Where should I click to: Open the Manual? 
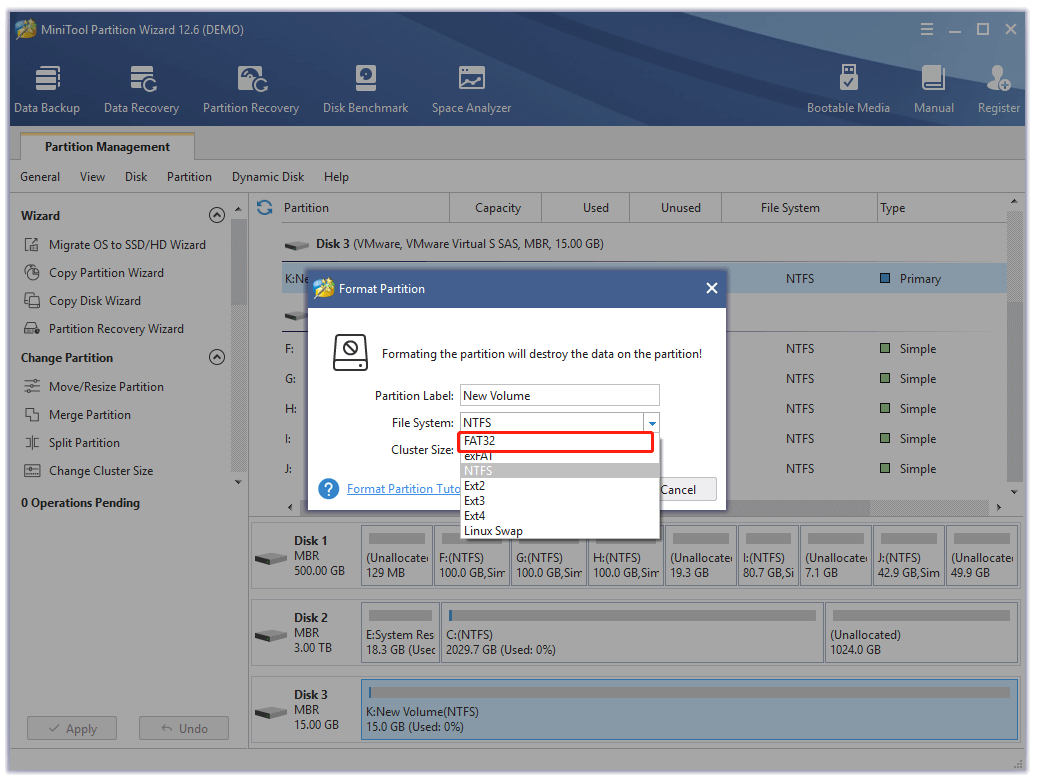[x=933, y=89]
